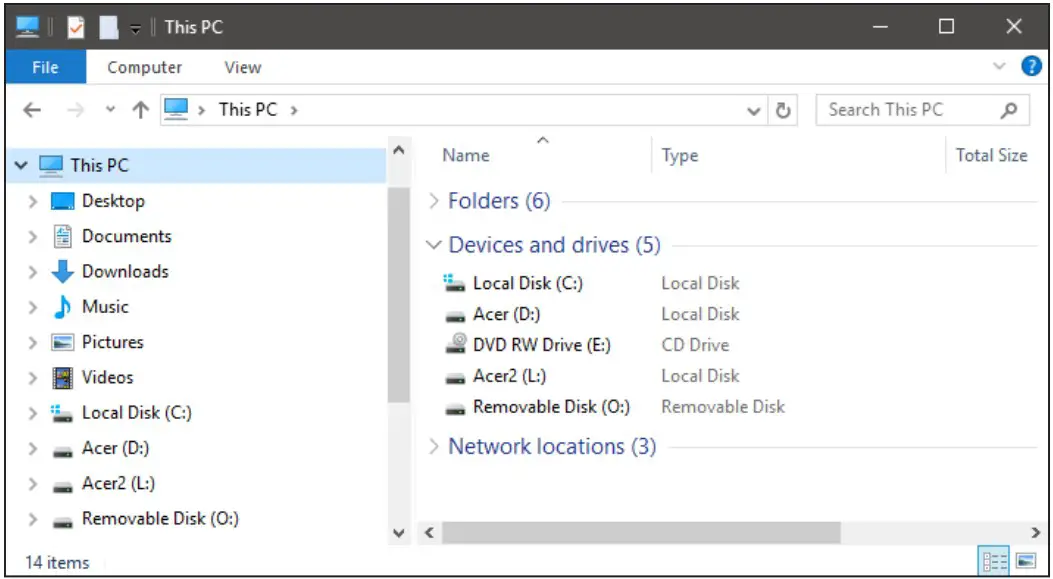Open Local Disk (C:) from Devices and drives

tap(524, 283)
